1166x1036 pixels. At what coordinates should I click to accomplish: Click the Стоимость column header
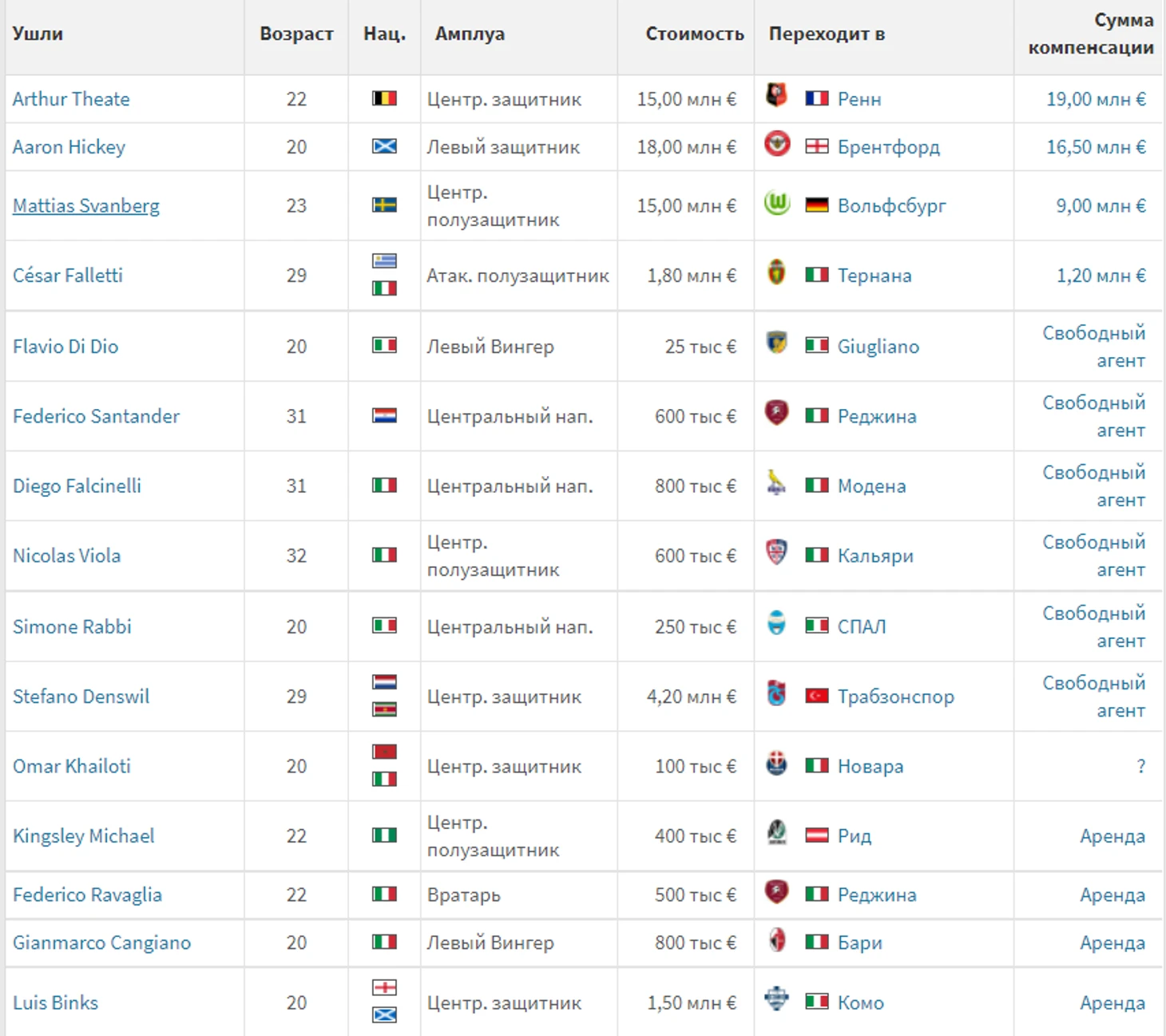click(x=694, y=34)
